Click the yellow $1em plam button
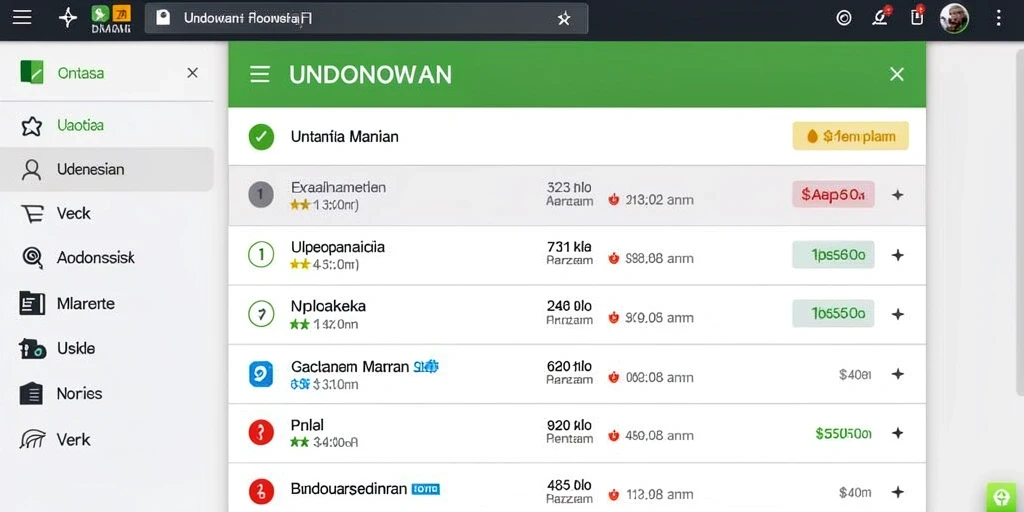Viewport: 1024px width, 512px height. tap(850, 136)
